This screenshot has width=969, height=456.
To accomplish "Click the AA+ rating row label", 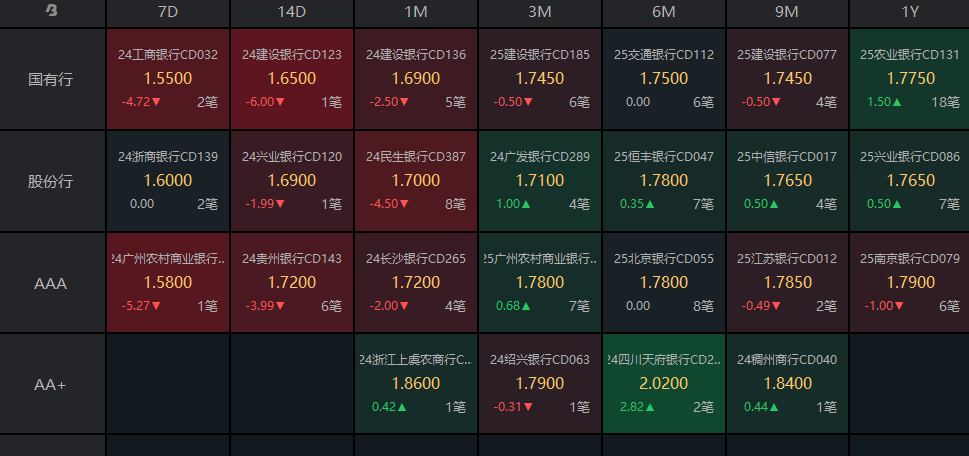I will (x=52, y=384).
